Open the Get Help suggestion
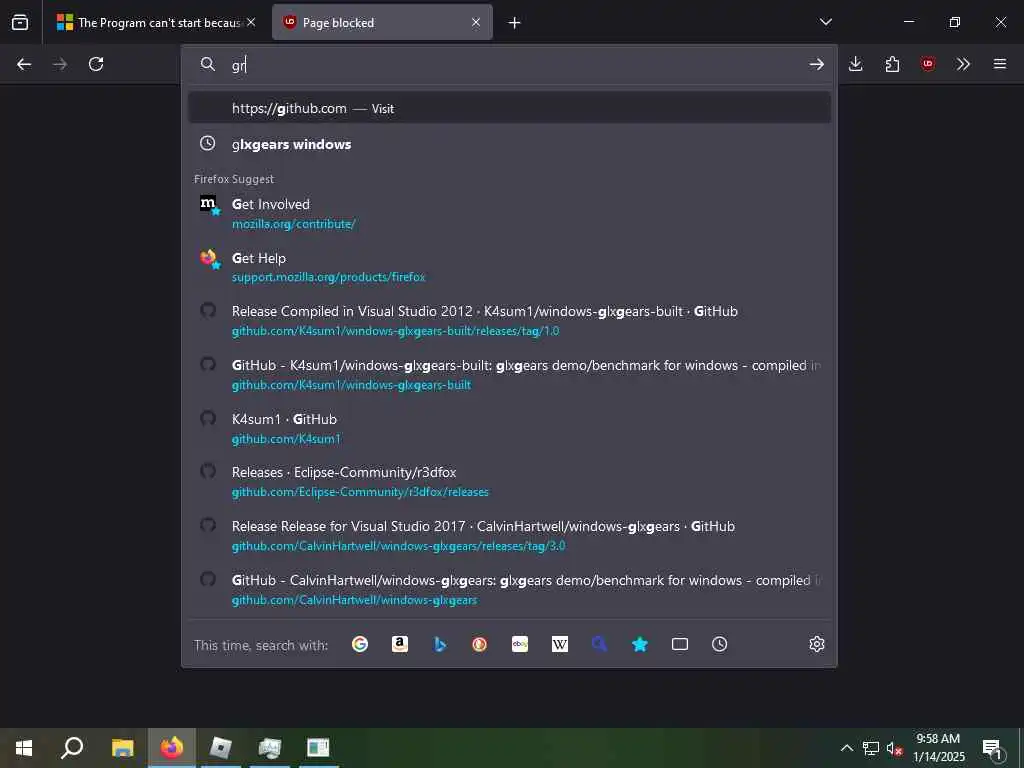 [x=509, y=267]
